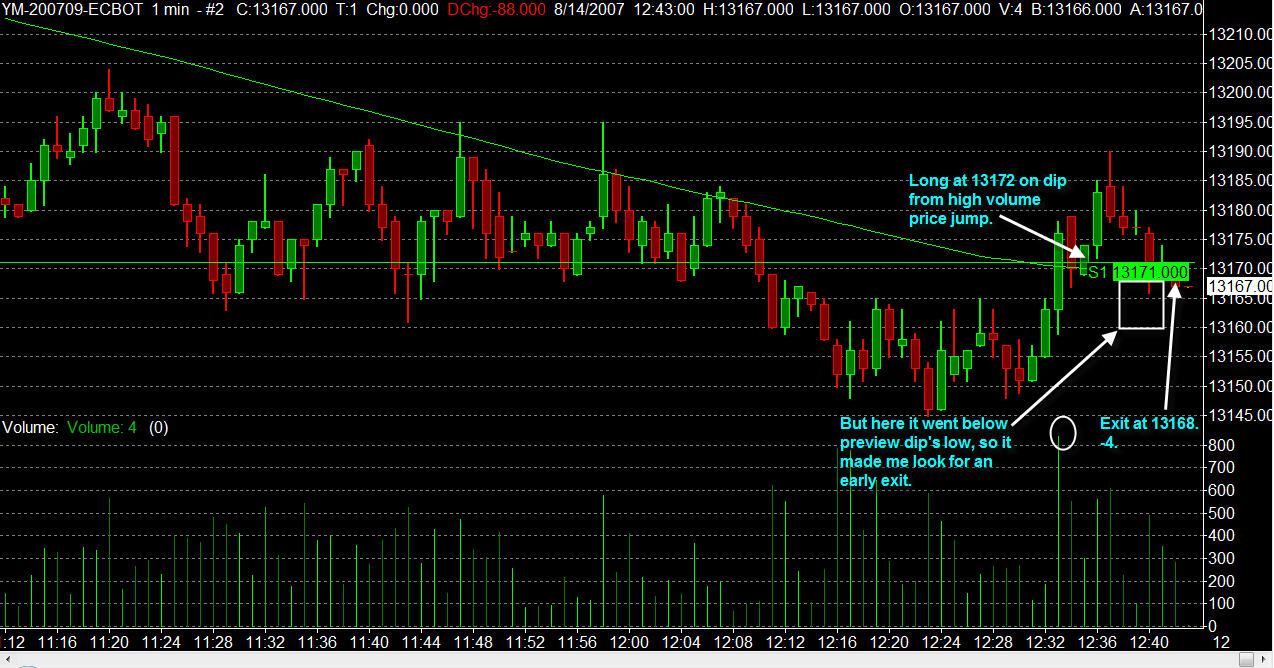This screenshot has height=668, width=1274.
Task: Click the '(0)' next to Volume label
Action: tap(158, 427)
